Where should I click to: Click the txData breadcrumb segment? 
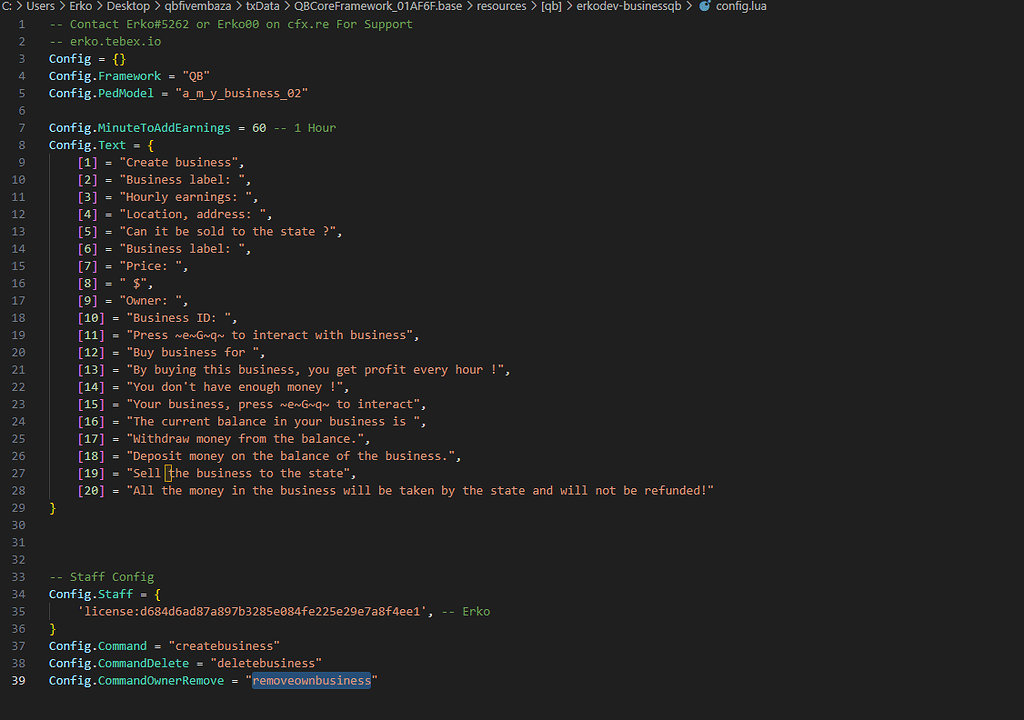(263, 6)
